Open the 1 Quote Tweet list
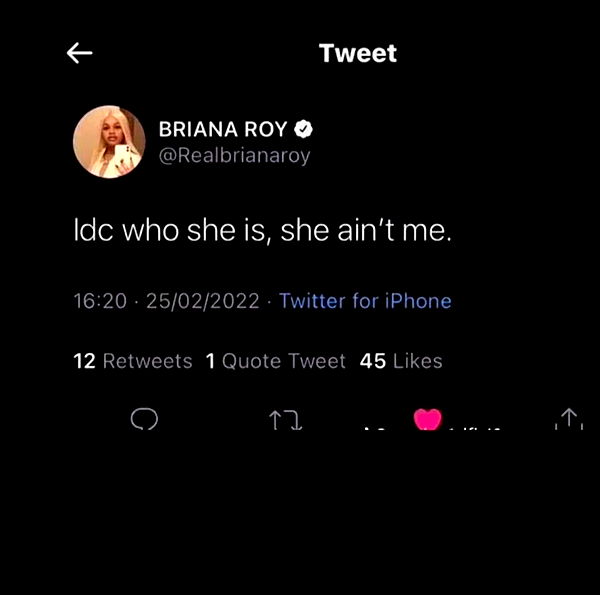The height and width of the screenshot is (595, 600). point(275,361)
